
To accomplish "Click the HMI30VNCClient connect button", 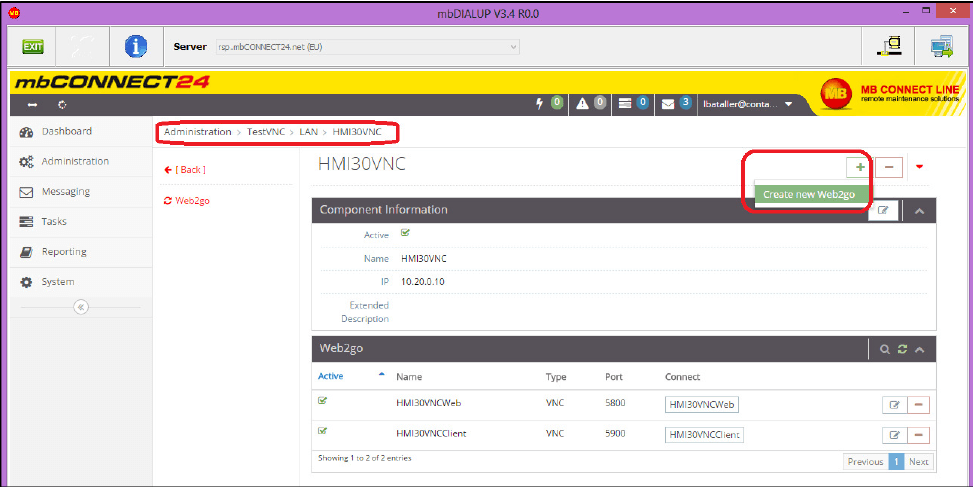I will (x=704, y=435).
